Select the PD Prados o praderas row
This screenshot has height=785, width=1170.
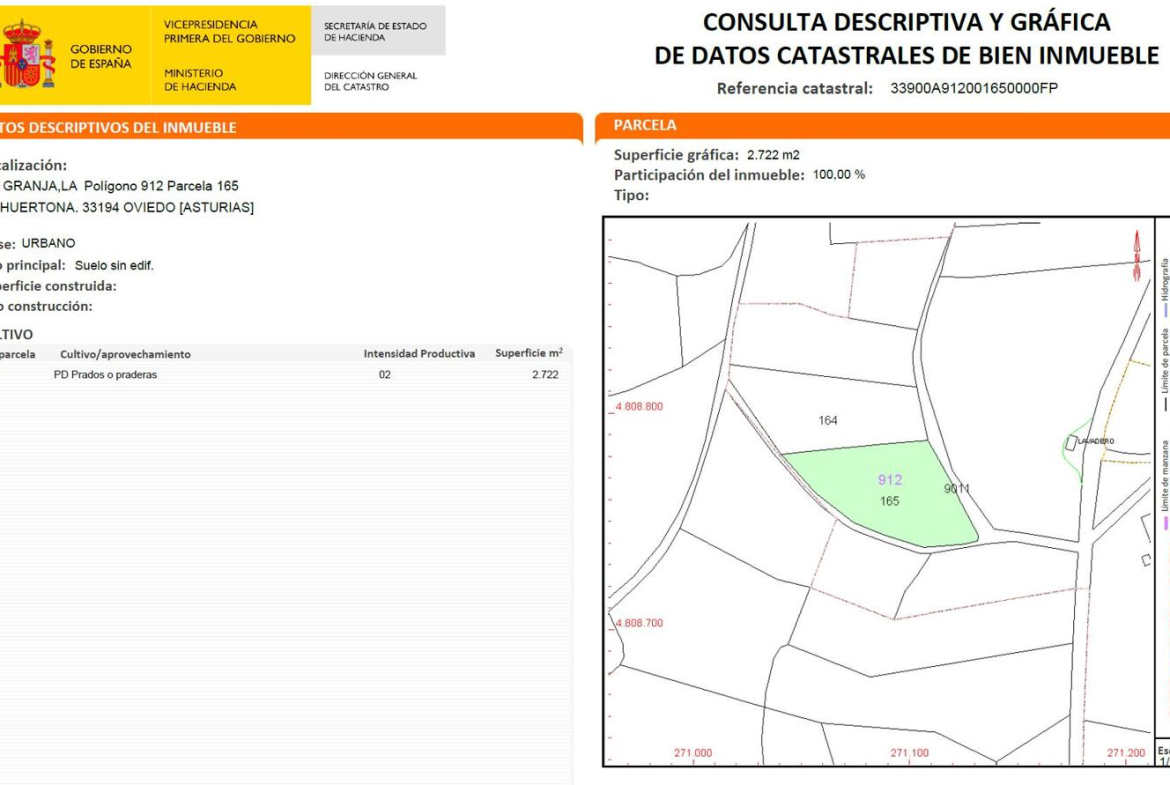pos(105,375)
